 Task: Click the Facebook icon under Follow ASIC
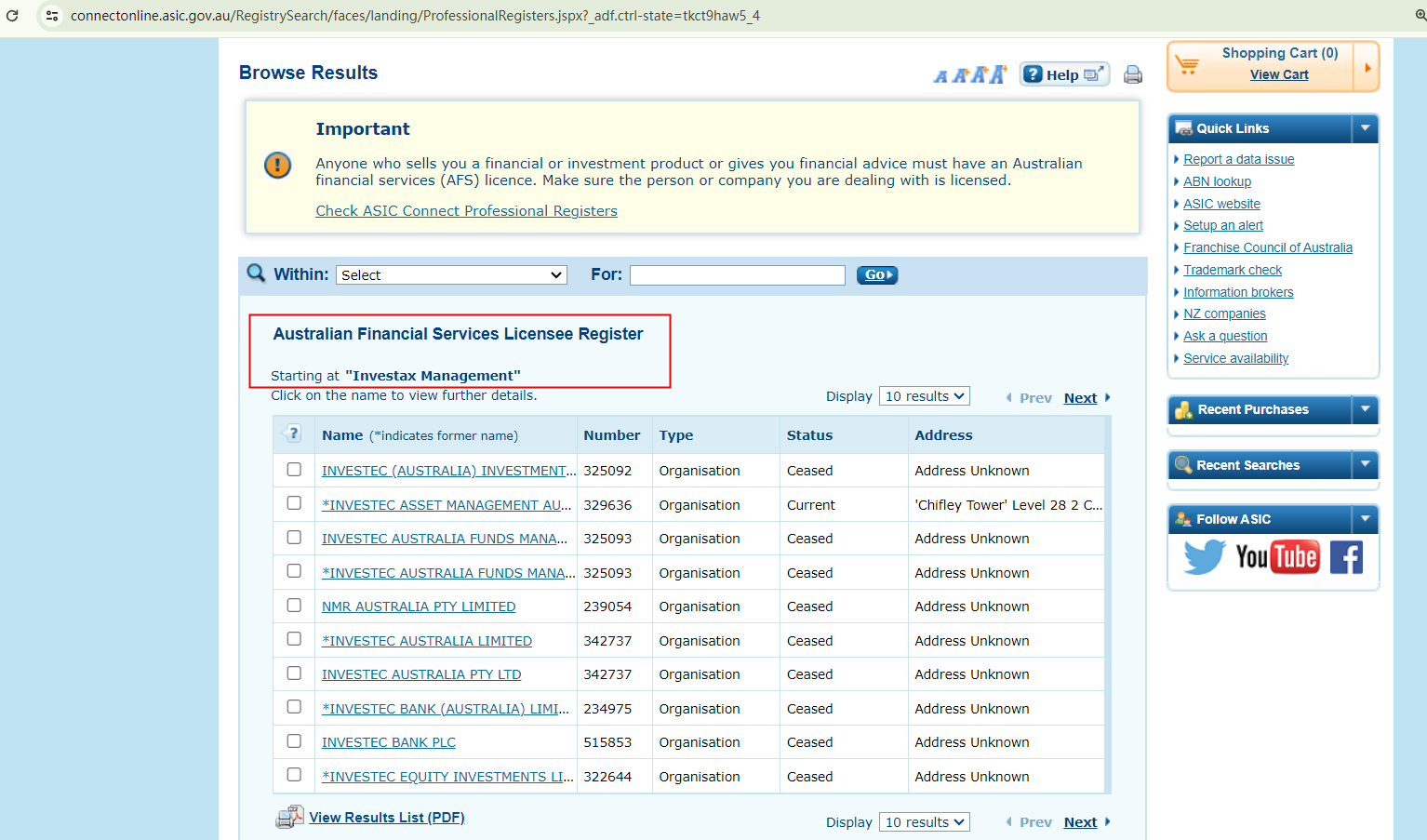[1345, 557]
